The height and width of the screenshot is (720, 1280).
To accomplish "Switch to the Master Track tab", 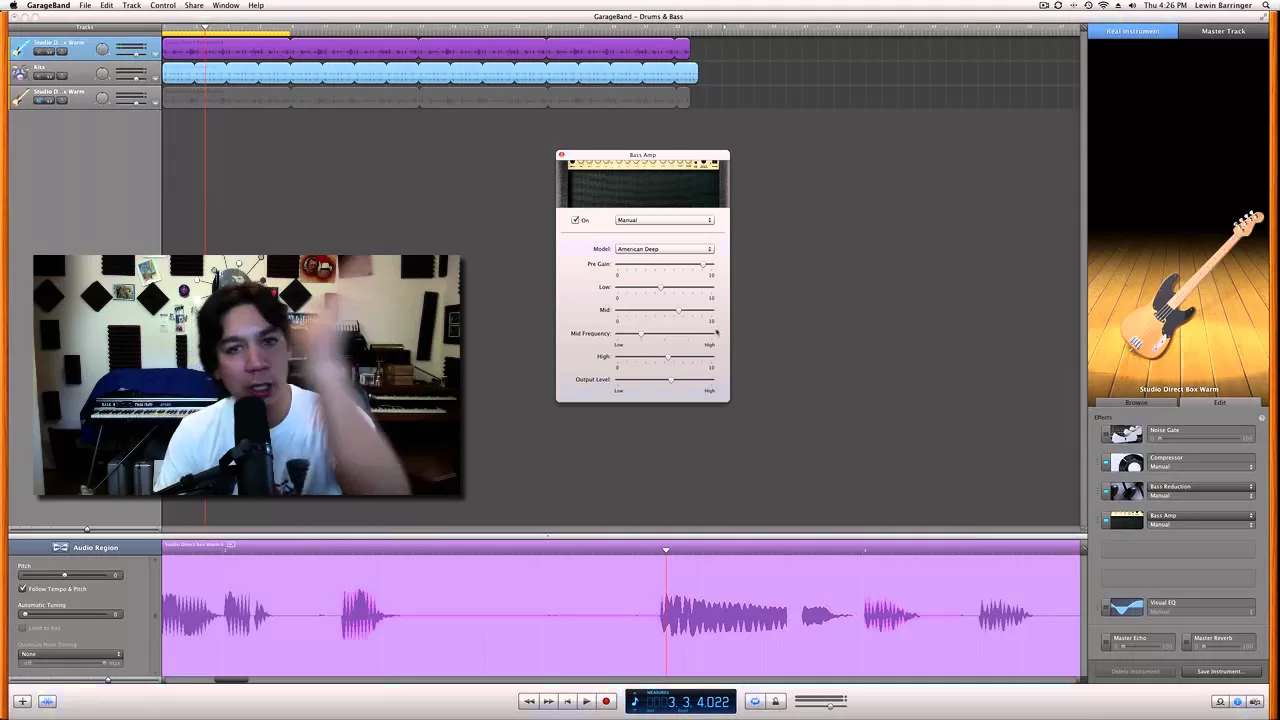I will pos(1223,31).
